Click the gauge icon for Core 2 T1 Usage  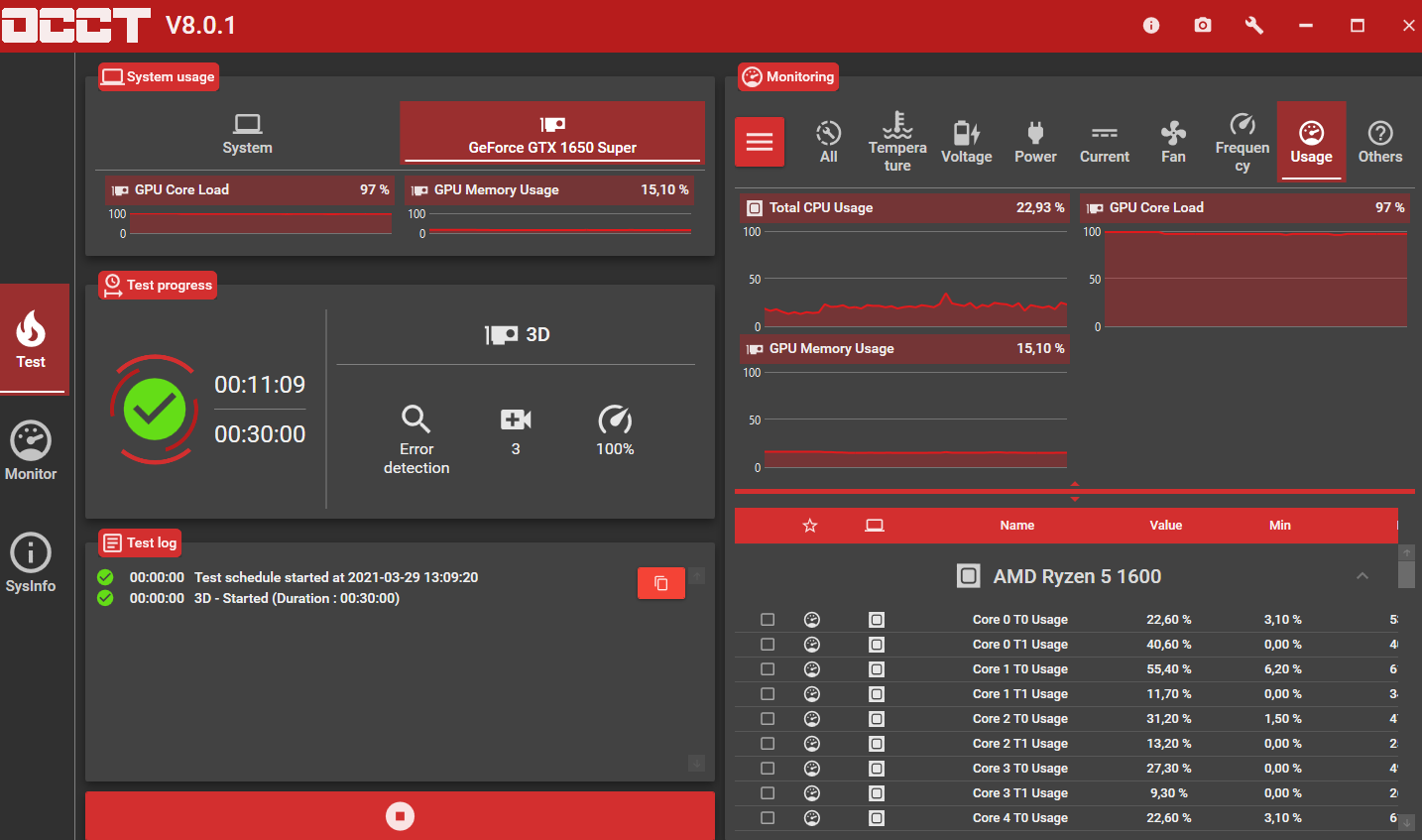tap(812, 744)
